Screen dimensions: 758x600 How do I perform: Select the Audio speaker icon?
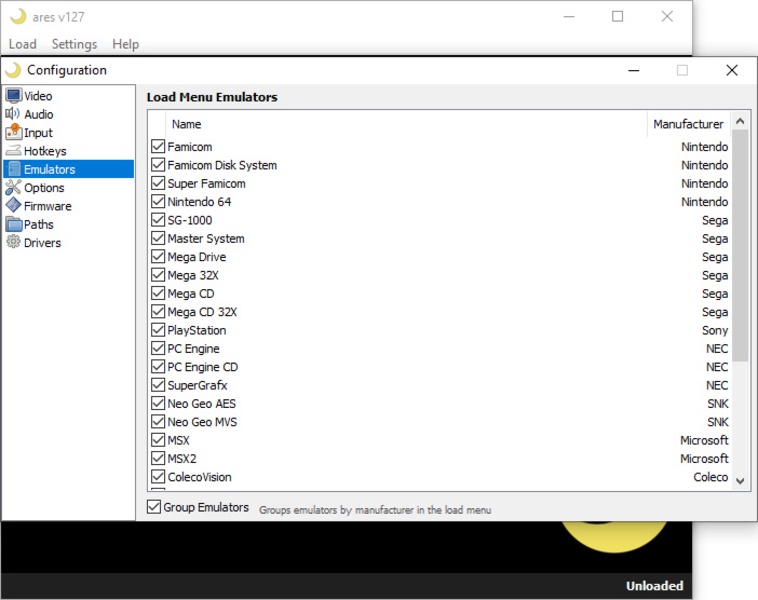(13, 114)
